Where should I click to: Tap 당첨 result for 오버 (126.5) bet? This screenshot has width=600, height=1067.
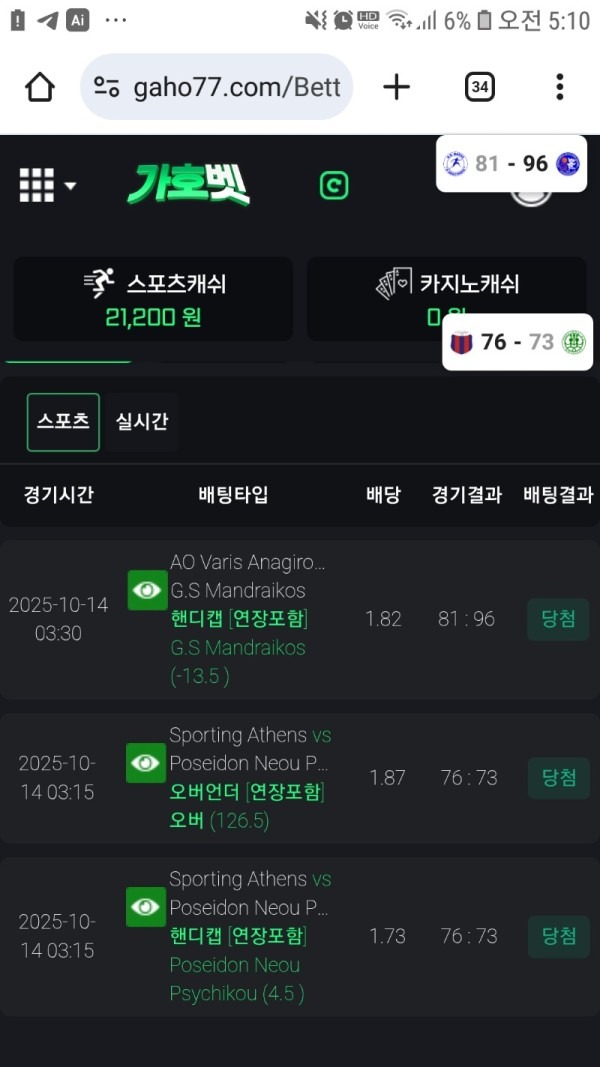click(558, 778)
